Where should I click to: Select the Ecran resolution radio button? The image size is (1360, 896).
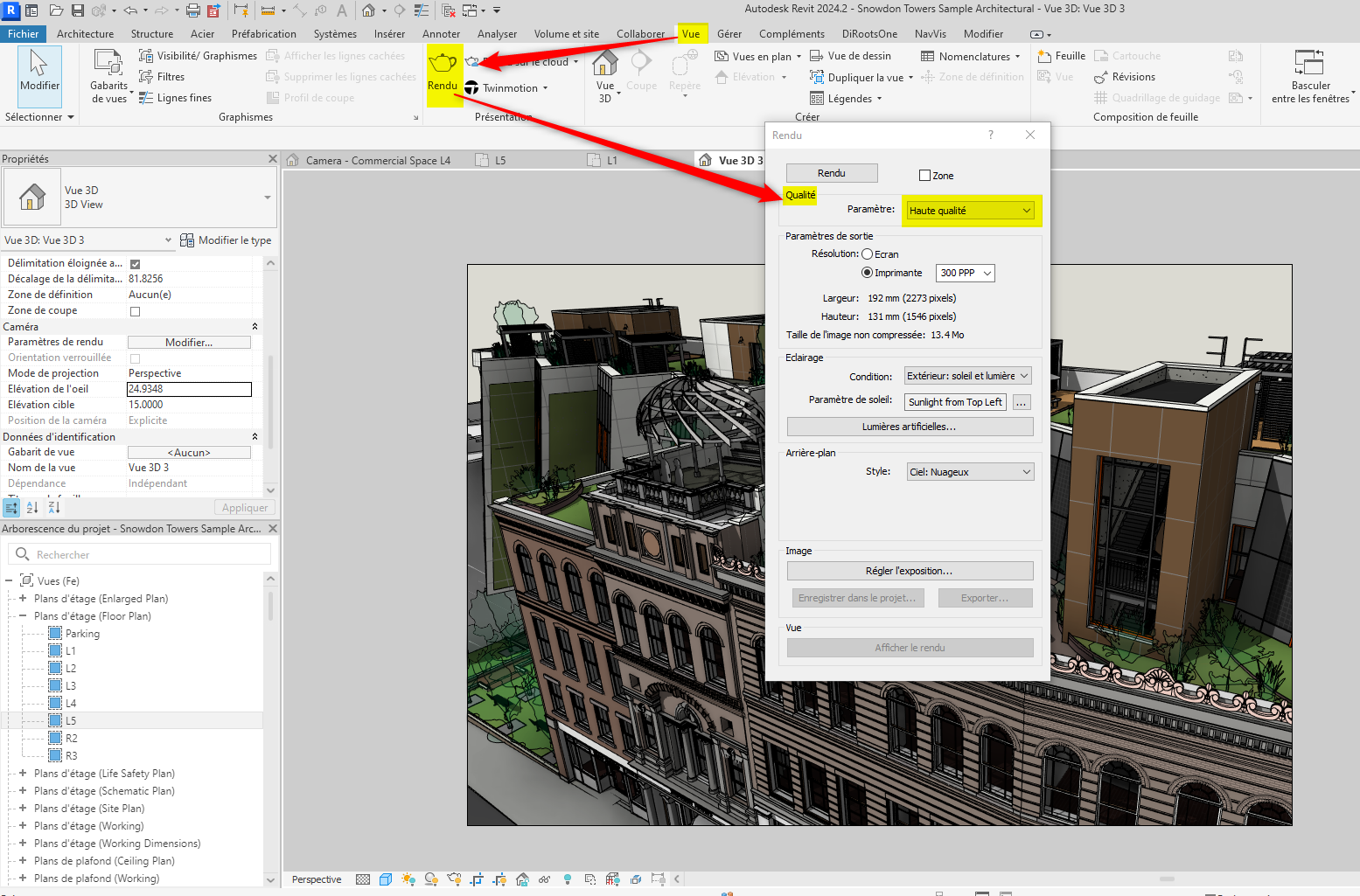click(x=868, y=254)
